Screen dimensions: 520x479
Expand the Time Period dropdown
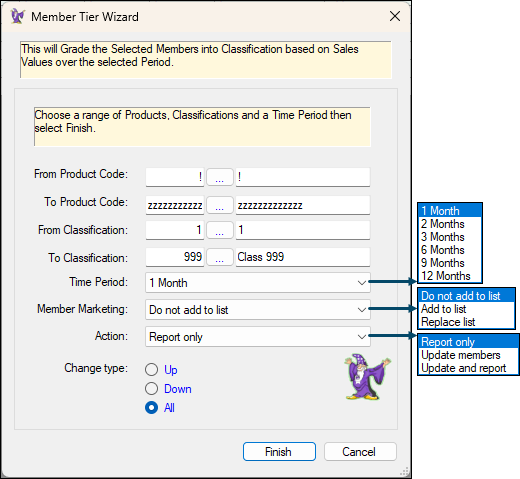(362, 283)
